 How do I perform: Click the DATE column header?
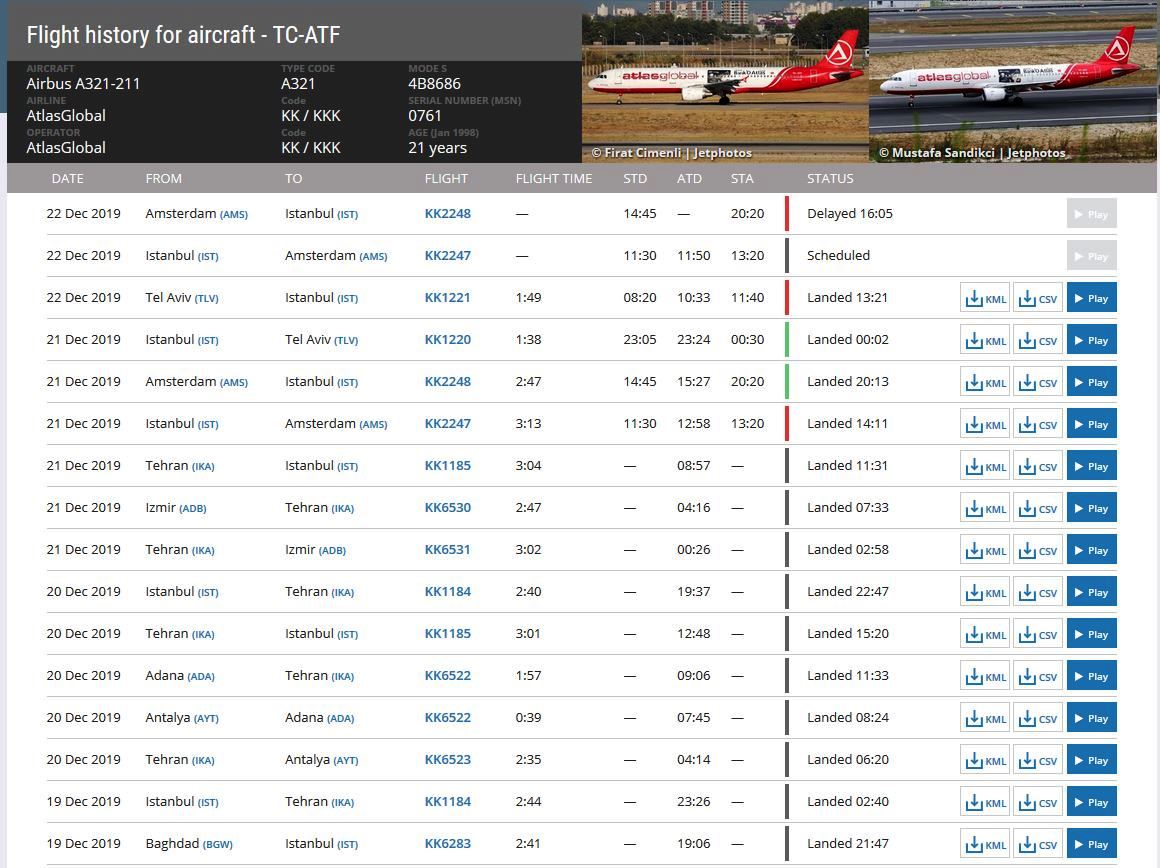pos(67,179)
